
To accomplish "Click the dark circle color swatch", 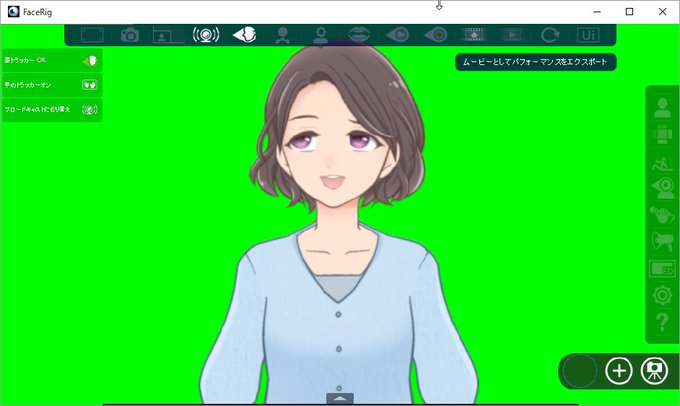I will point(580,371).
